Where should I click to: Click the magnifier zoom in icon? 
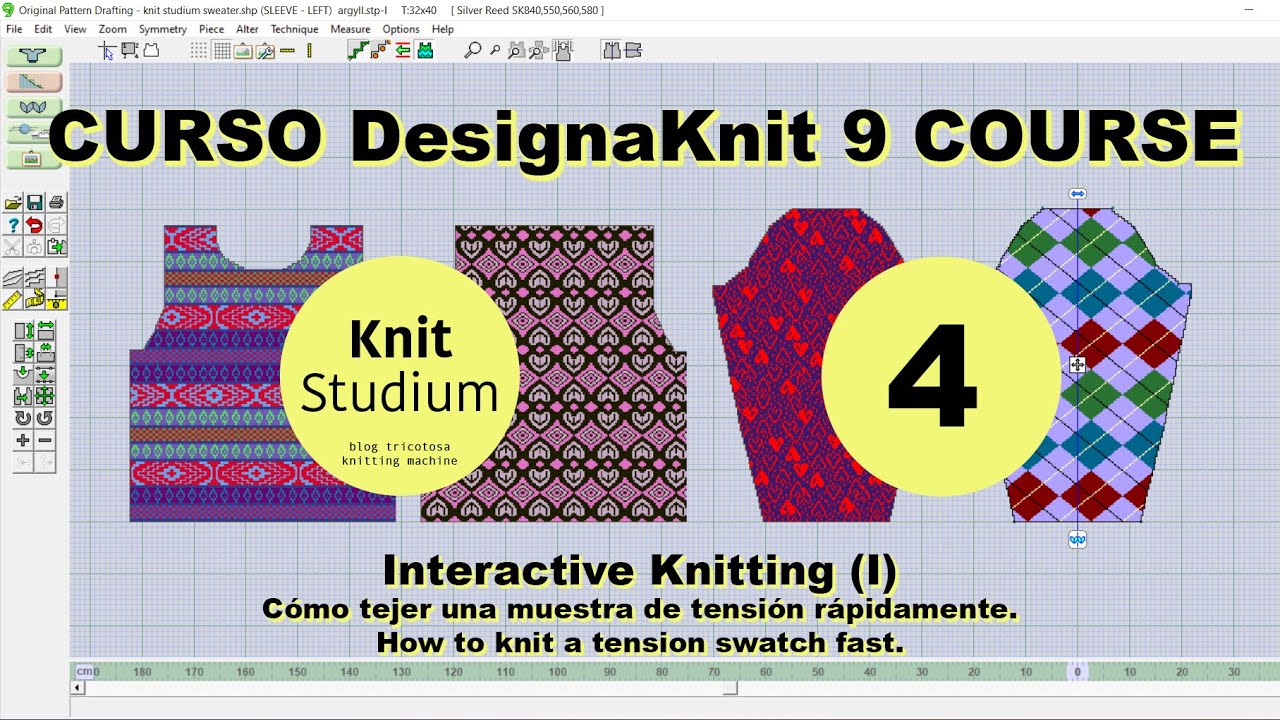(x=474, y=50)
